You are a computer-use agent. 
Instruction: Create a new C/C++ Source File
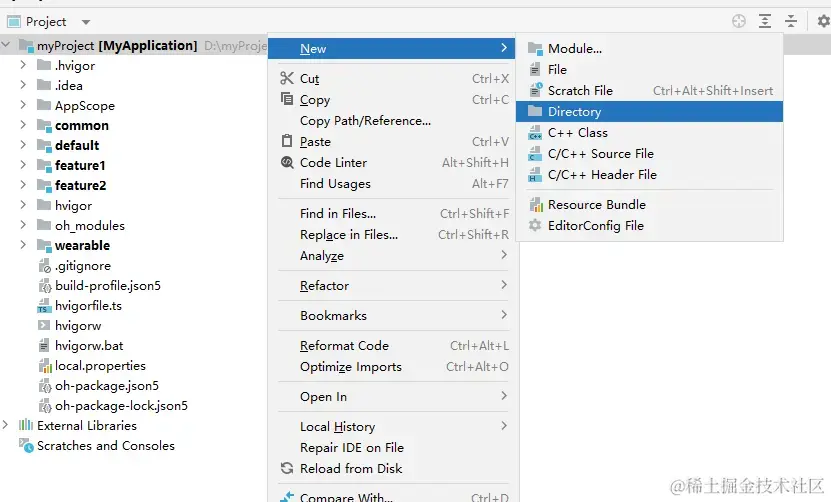[x=649, y=154]
